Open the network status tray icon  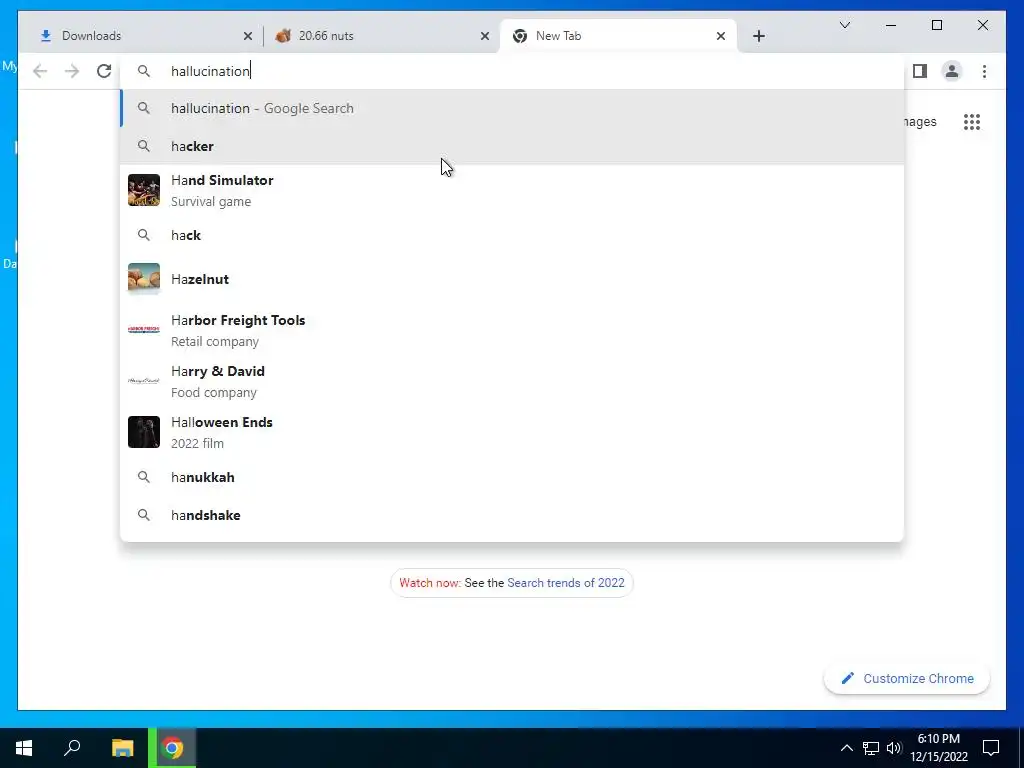(871, 748)
